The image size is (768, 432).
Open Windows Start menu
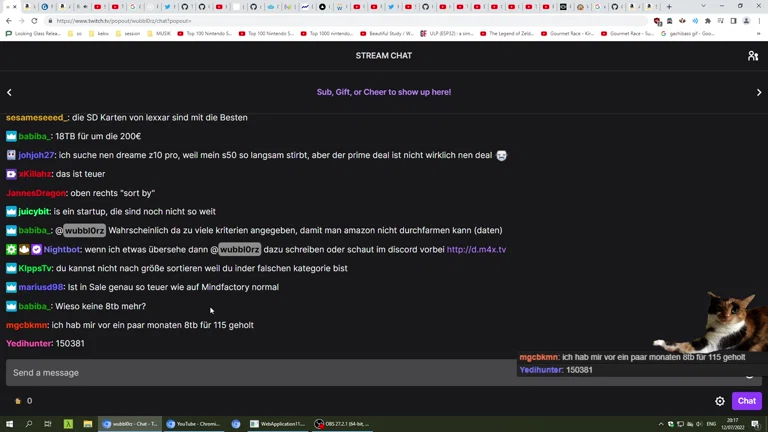click(9, 424)
